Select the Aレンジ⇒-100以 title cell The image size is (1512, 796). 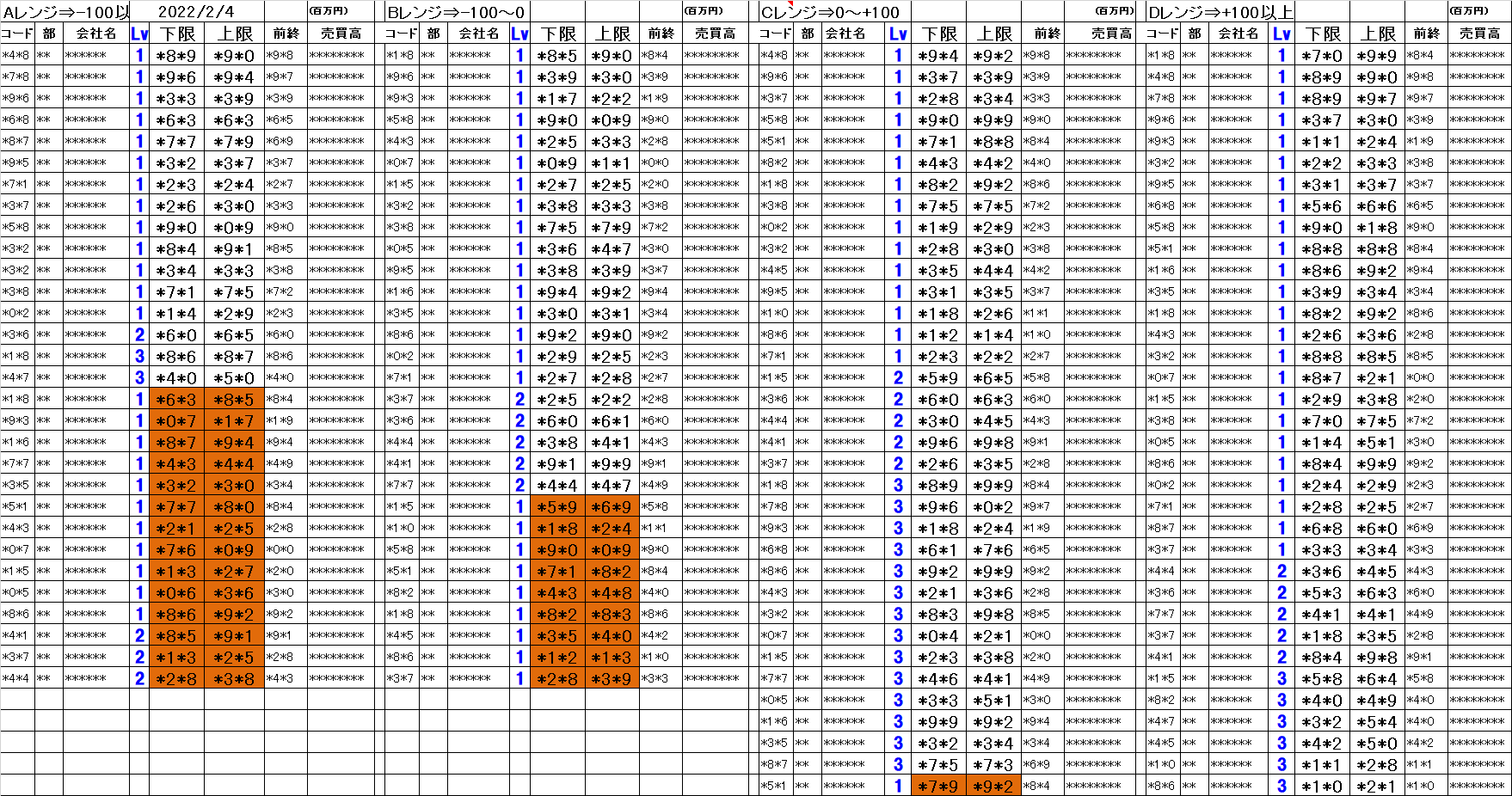pos(65,11)
